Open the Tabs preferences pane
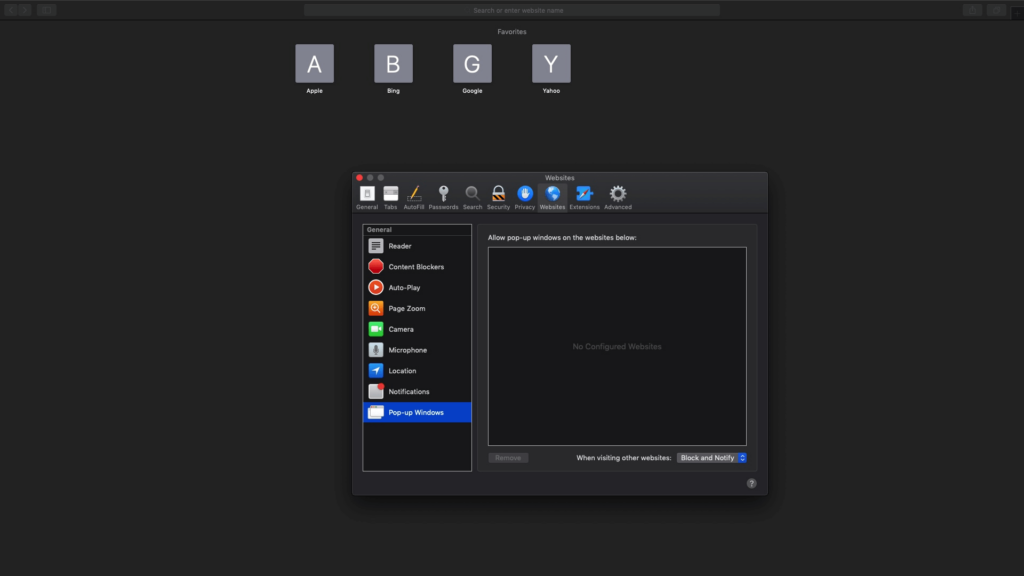The height and width of the screenshot is (576, 1024). click(x=390, y=195)
